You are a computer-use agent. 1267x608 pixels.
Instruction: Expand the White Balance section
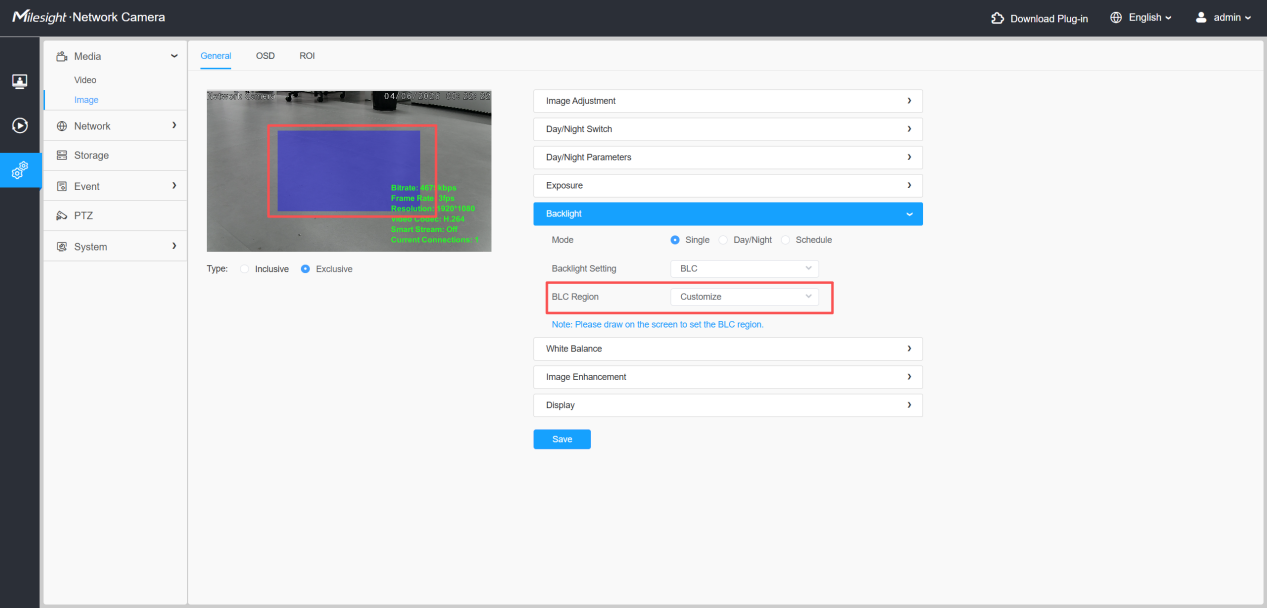tap(728, 349)
